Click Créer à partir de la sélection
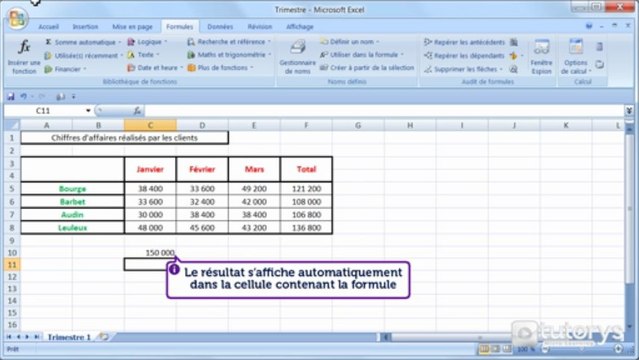Image resolution: width=639 pixels, height=360 pixels. (x=367, y=68)
